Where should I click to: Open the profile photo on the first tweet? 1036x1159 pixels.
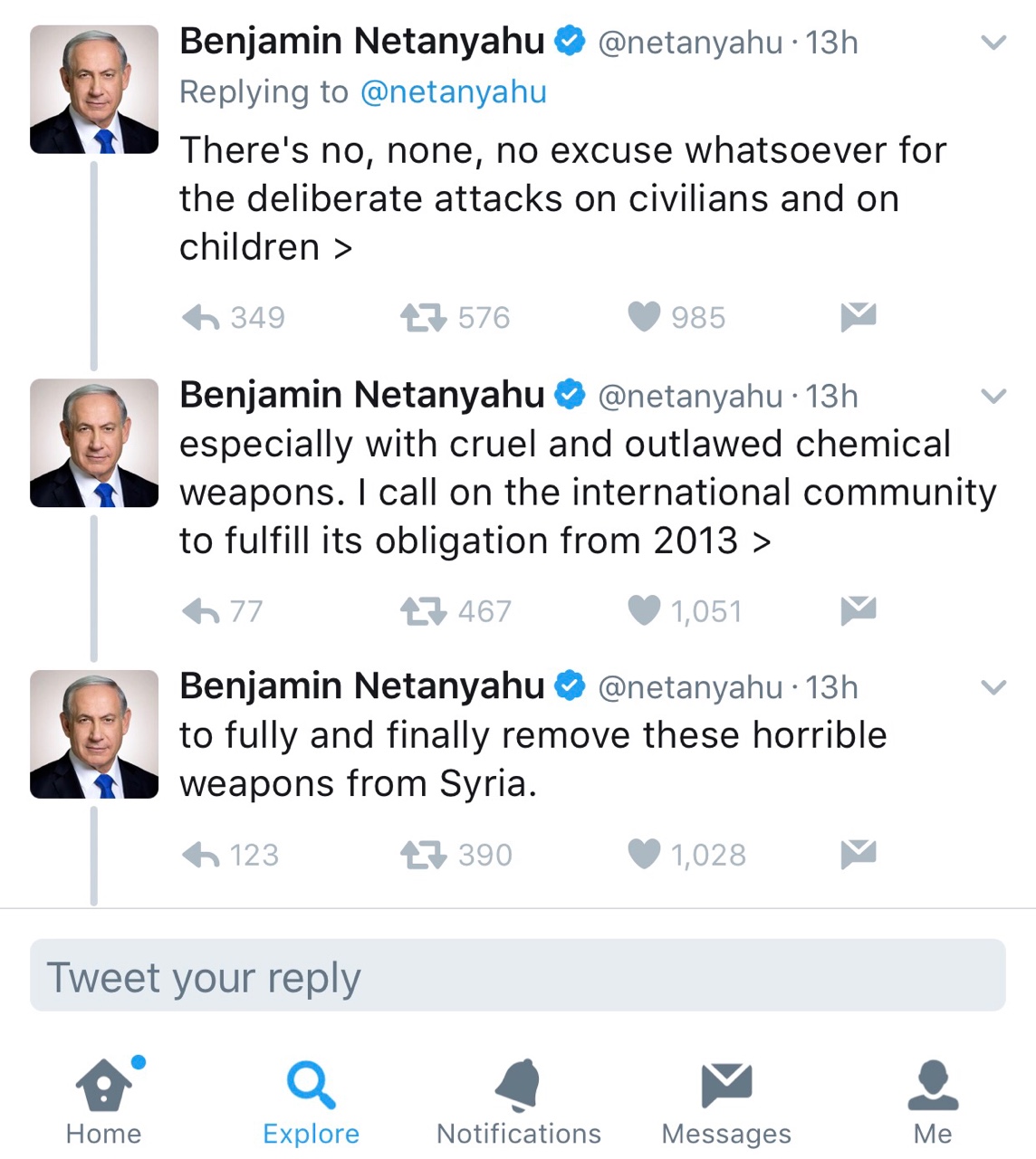(x=94, y=90)
